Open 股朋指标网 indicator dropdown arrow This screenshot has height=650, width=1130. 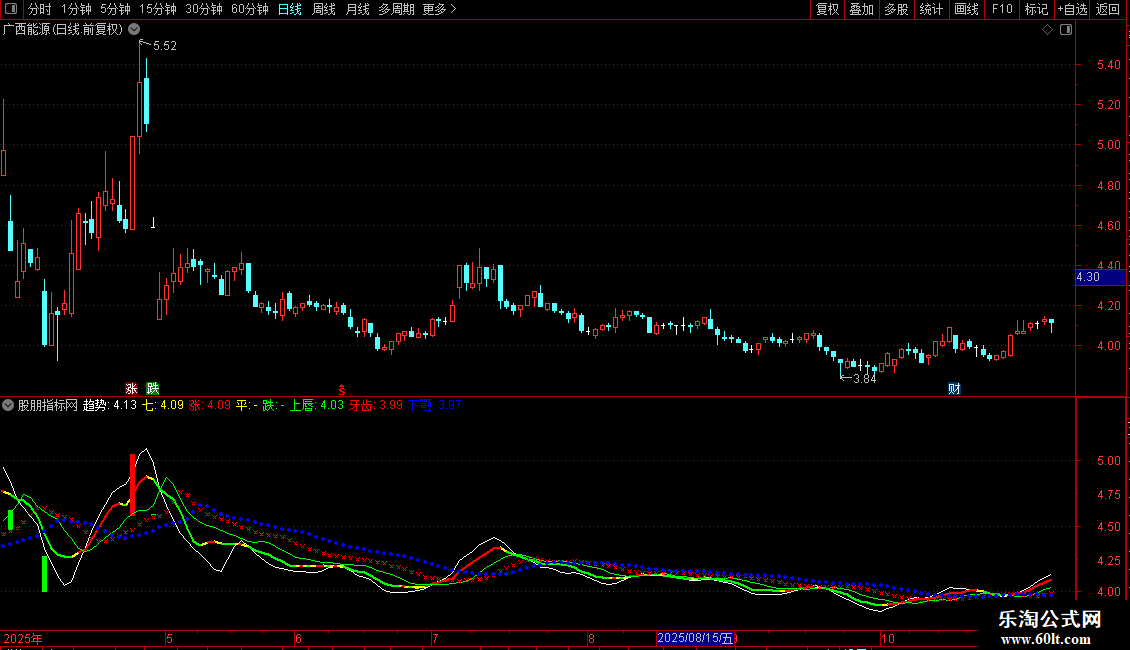coord(7,405)
